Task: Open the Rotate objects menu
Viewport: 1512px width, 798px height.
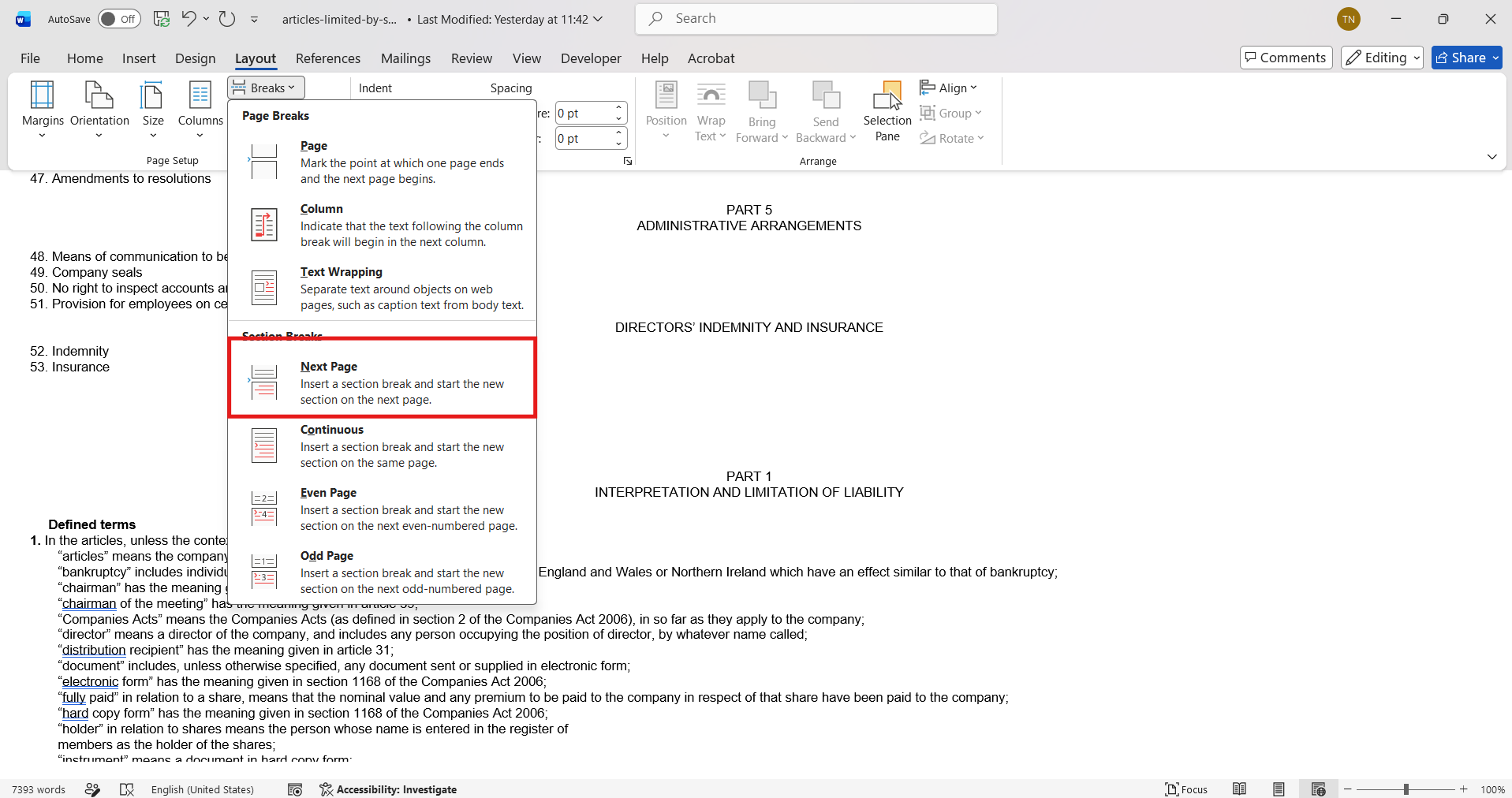Action: pyautogui.click(x=952, y=138)
